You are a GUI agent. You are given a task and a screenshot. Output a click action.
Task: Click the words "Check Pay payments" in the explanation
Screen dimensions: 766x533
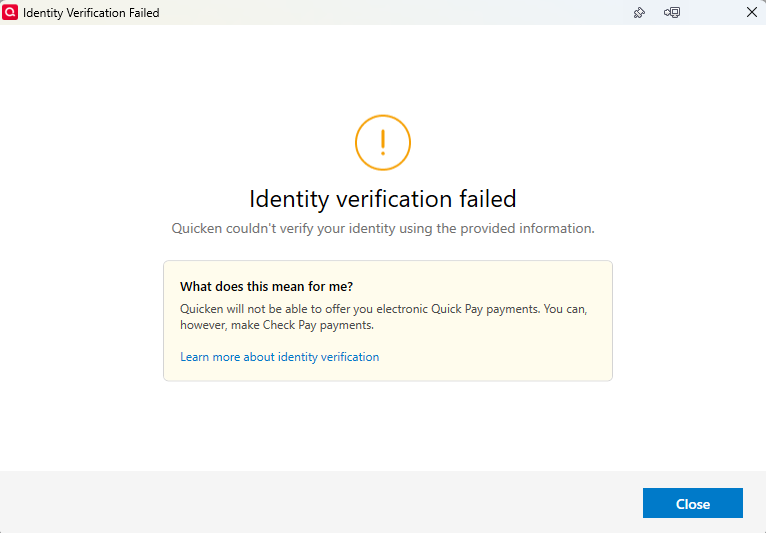coord(313,325)
